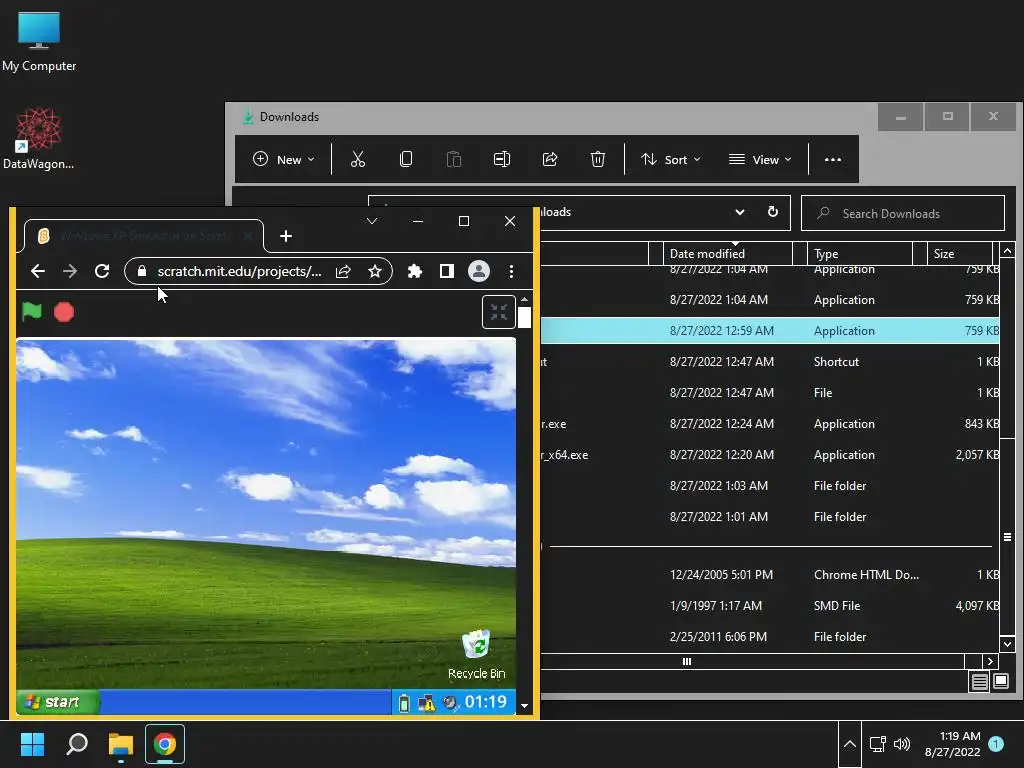Open the Sort dropdown in Downloads
Image resolution: width=1024 pixels, height=768 pixels.
671,159
